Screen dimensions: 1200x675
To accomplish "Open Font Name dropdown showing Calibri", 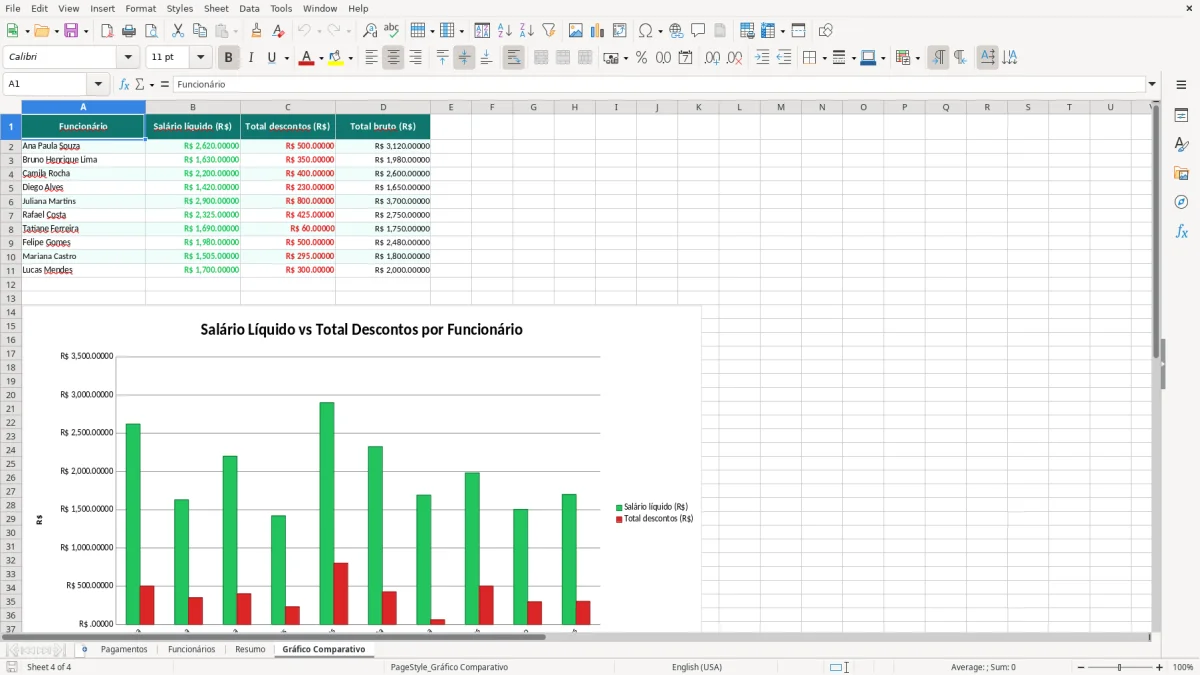I will (x=127, y=58).
